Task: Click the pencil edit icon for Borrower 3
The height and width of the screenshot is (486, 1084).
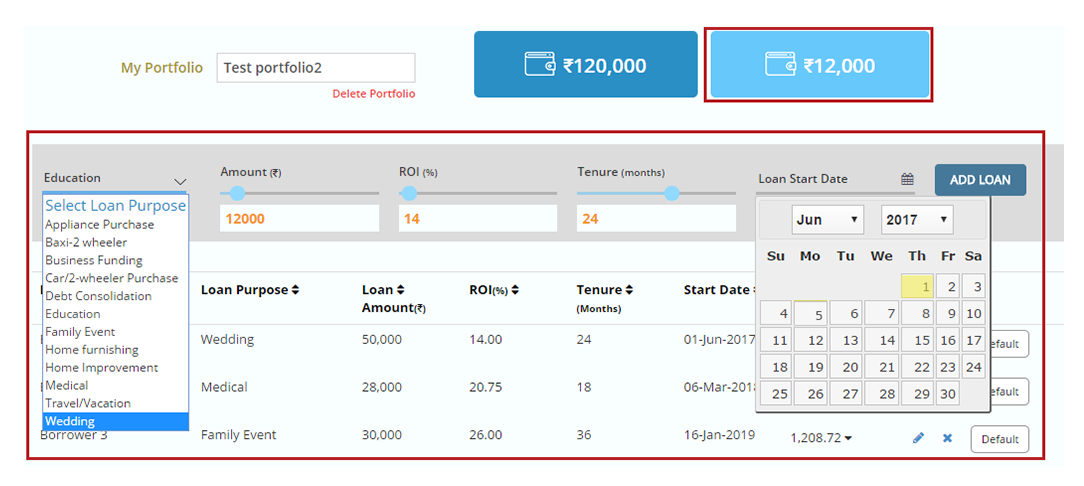Action: point(918,438)
